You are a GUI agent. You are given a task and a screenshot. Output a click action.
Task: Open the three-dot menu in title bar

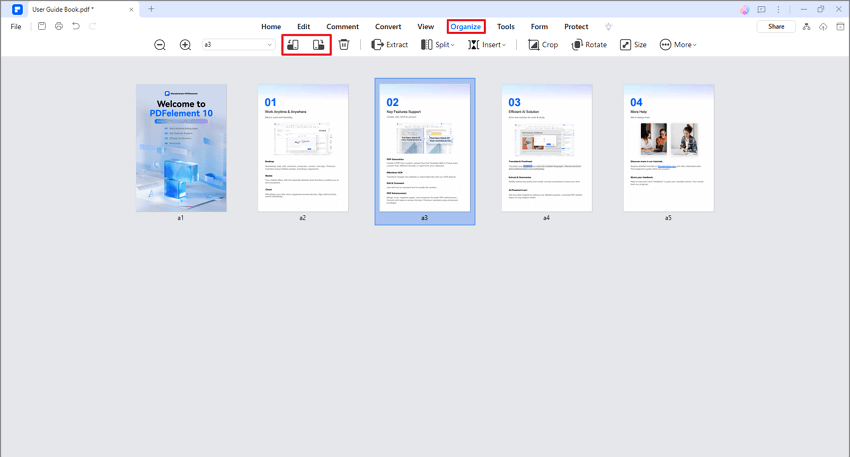tap(778, 9)
